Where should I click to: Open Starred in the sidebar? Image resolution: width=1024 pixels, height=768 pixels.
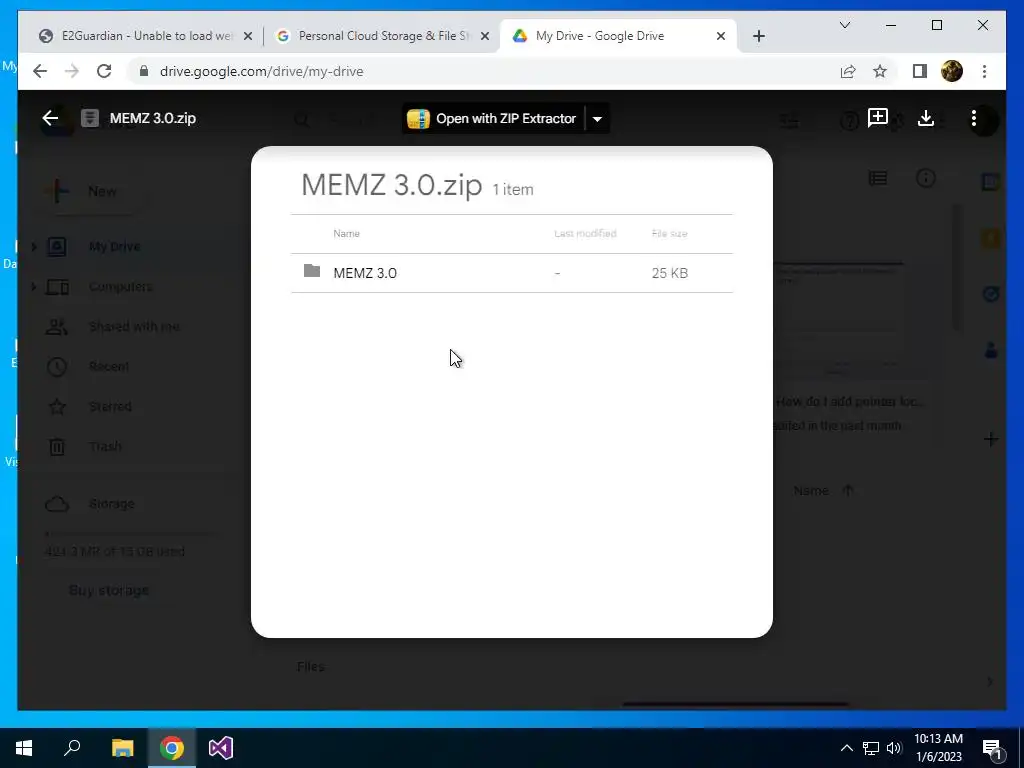pos(110,406)
